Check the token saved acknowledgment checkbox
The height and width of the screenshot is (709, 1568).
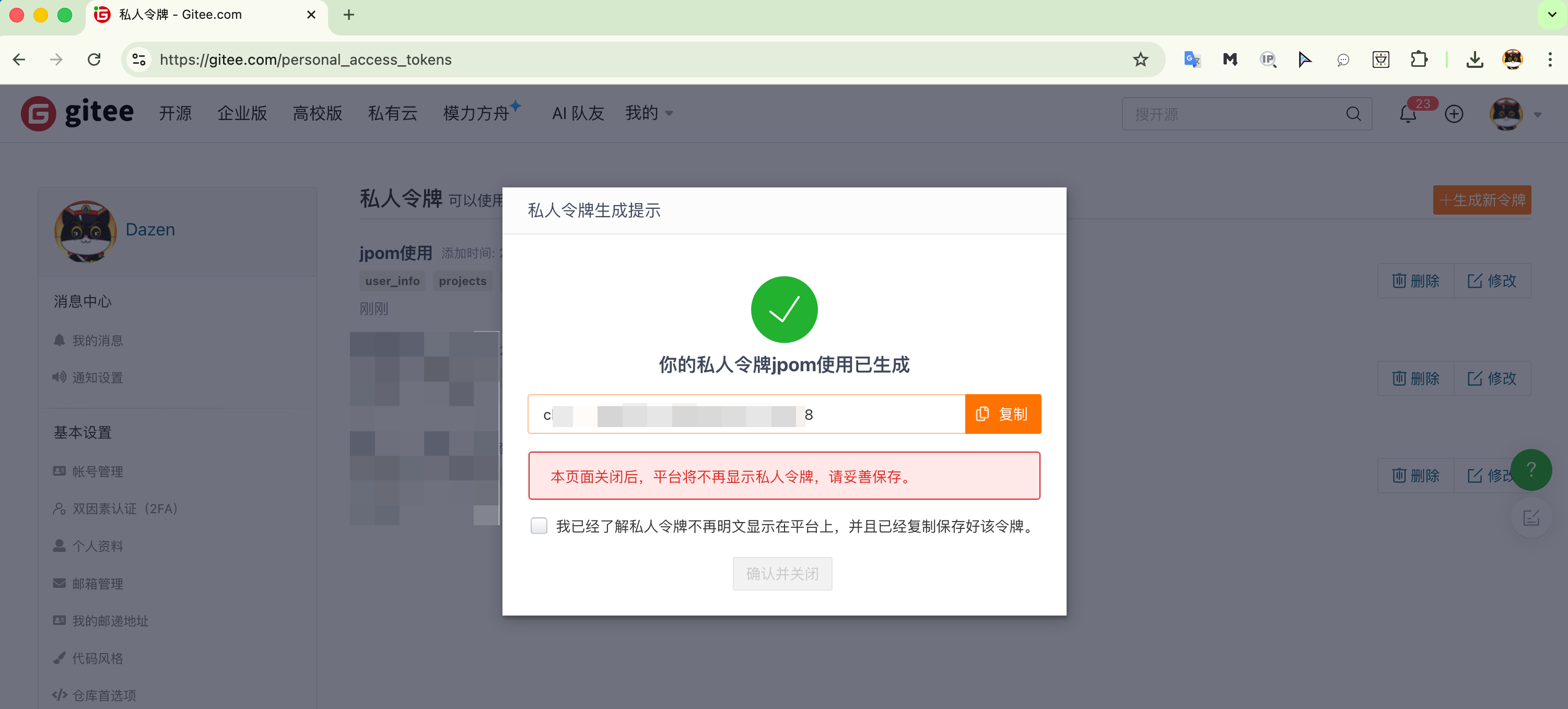(539, 526)
